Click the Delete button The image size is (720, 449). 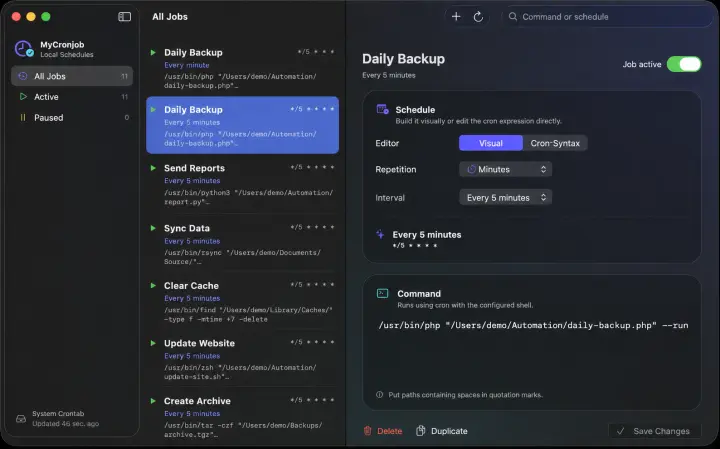[383, 431]
